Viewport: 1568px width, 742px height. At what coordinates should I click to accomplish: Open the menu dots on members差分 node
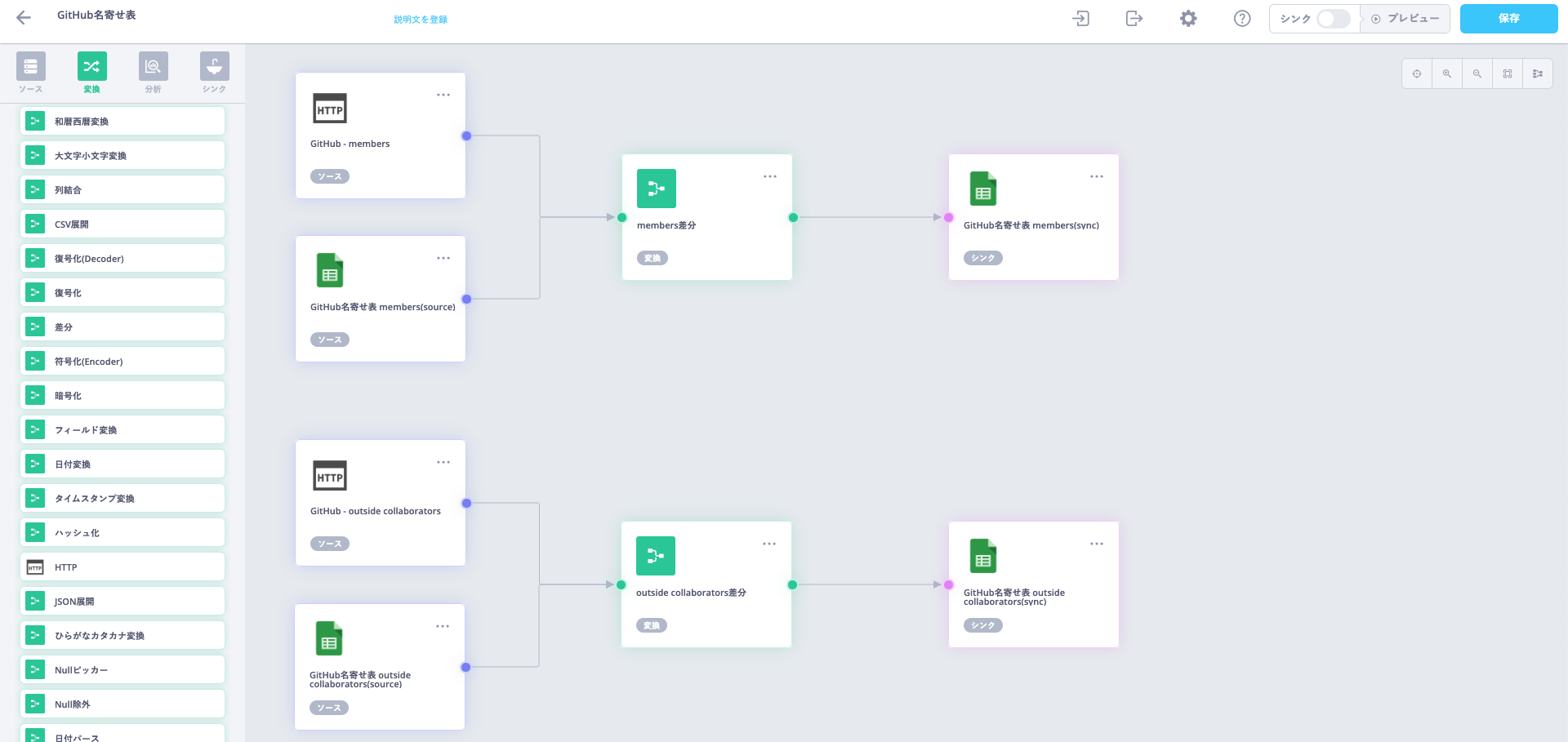click(x=769, y=176)
